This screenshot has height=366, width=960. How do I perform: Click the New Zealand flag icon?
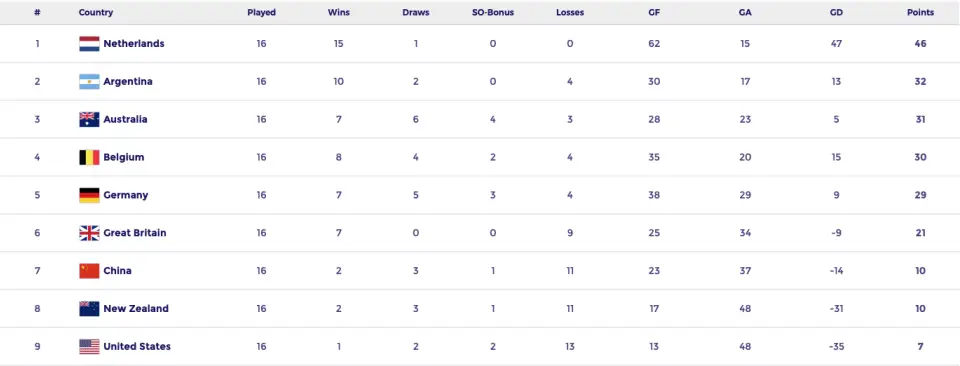89,308
